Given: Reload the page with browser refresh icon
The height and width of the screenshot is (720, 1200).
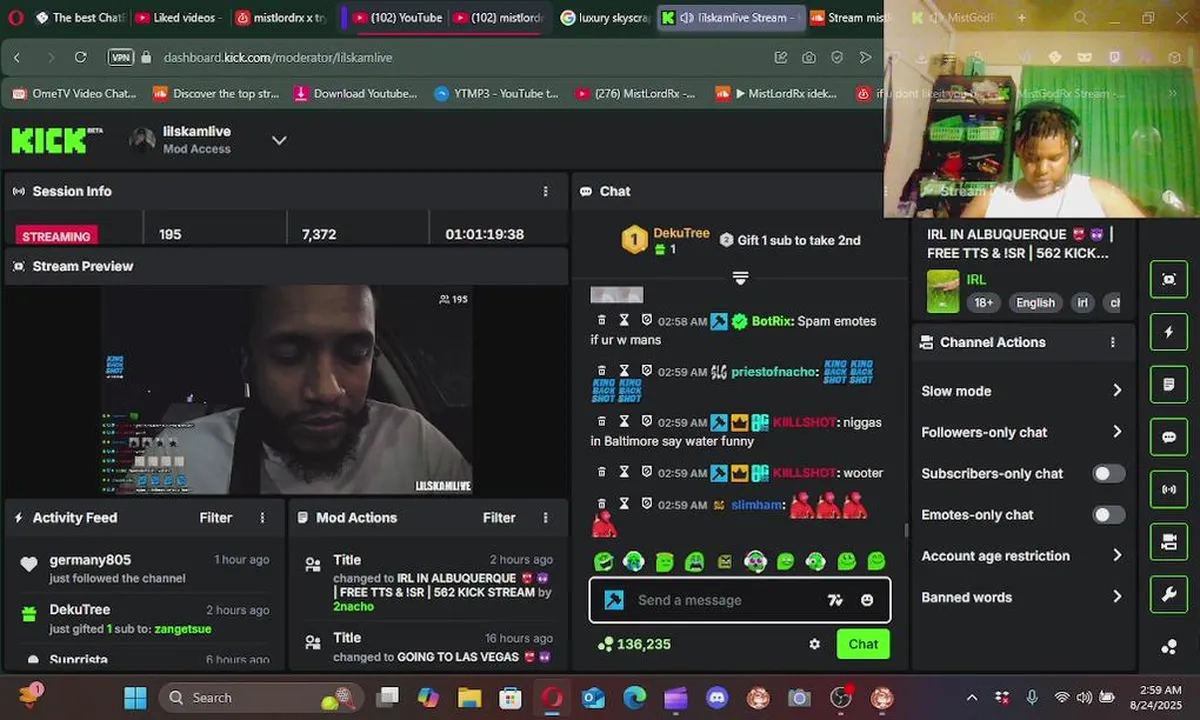Looking at the screenshot, I should coord(81,58).
